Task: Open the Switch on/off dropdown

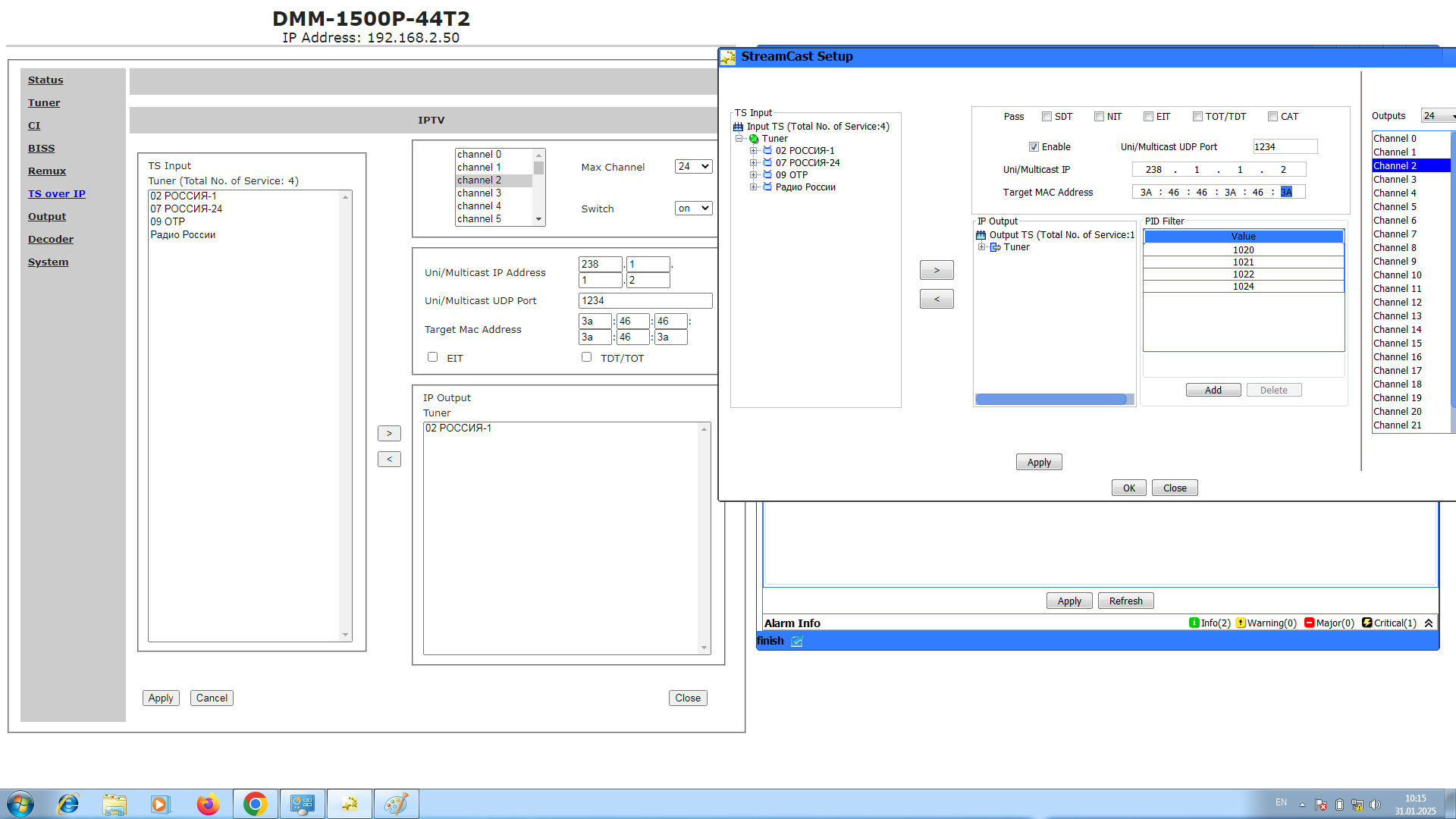Action: 693,209
